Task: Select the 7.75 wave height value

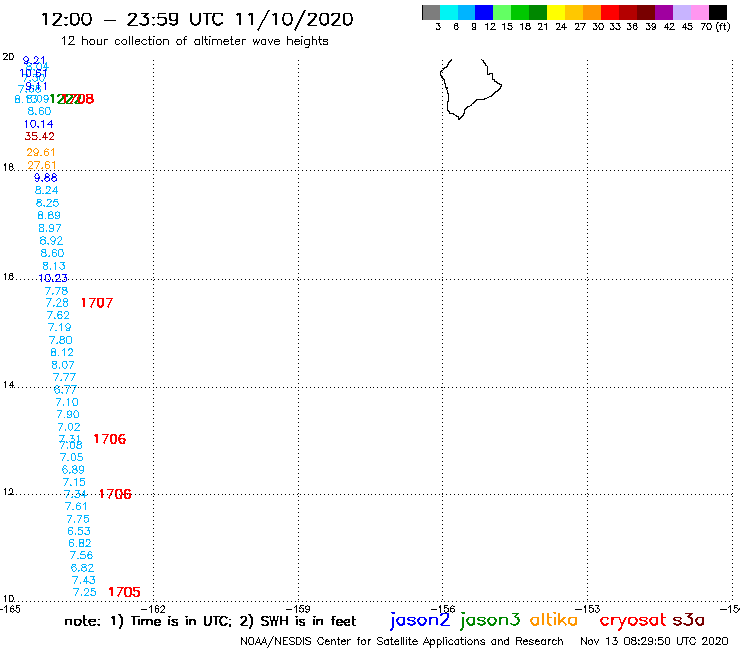Action: 78,519
